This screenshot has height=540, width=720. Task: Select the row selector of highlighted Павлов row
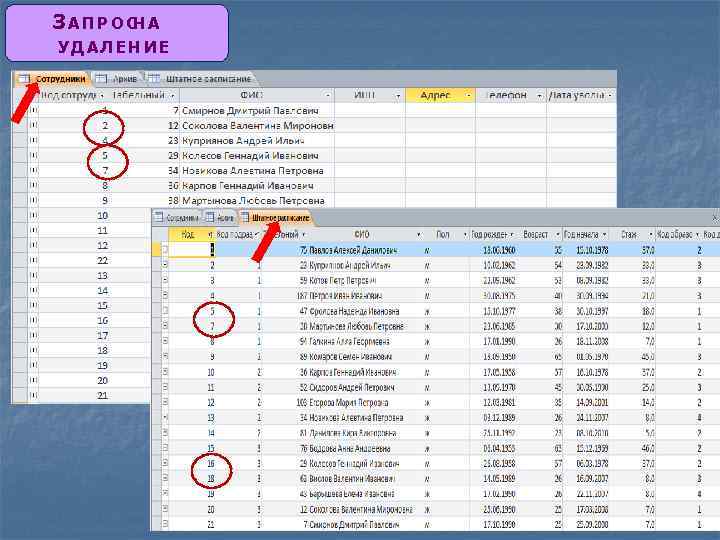[x=157, y=250]
